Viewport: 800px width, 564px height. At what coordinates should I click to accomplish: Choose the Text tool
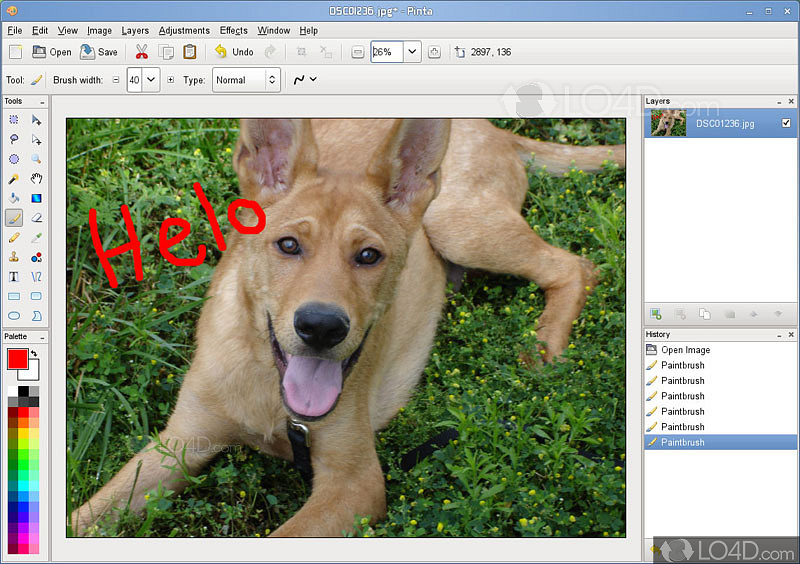[x=14, y=276]
